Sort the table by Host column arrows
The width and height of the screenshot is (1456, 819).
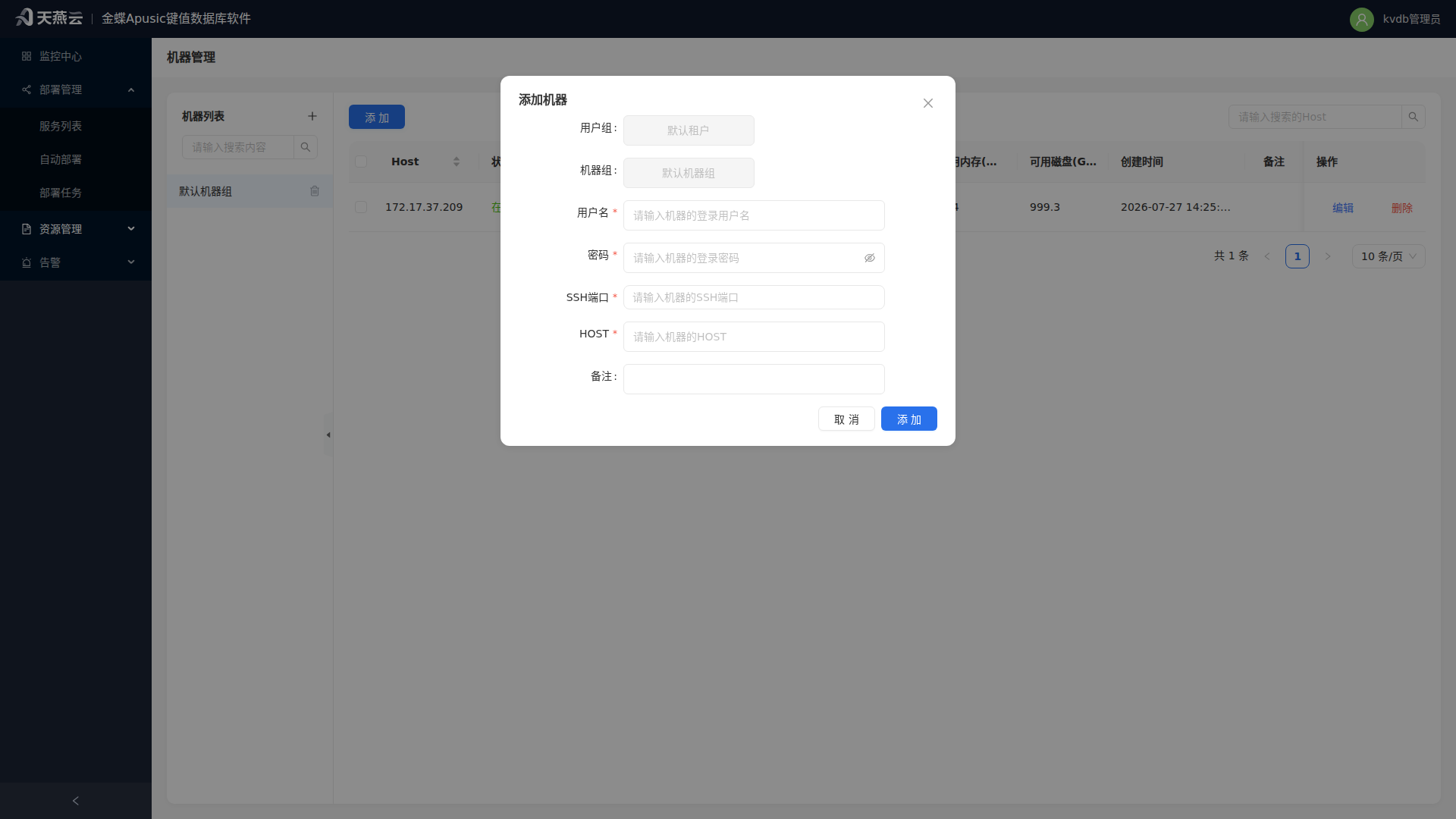click(457, 162)
